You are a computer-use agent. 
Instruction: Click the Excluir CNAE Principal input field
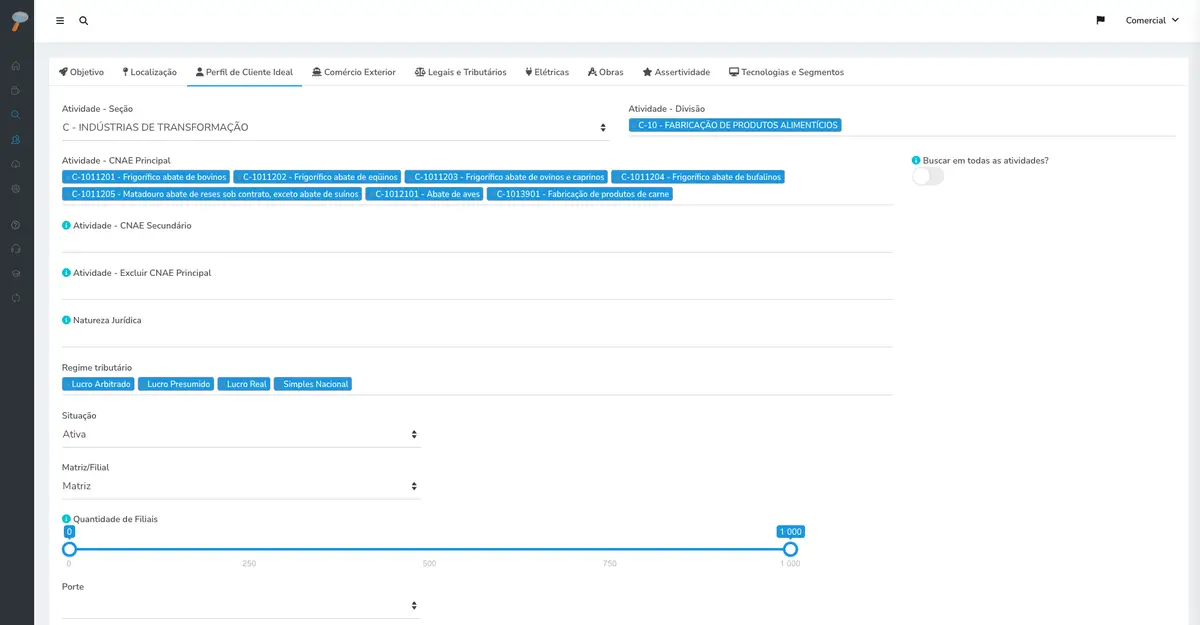point(477,289)
